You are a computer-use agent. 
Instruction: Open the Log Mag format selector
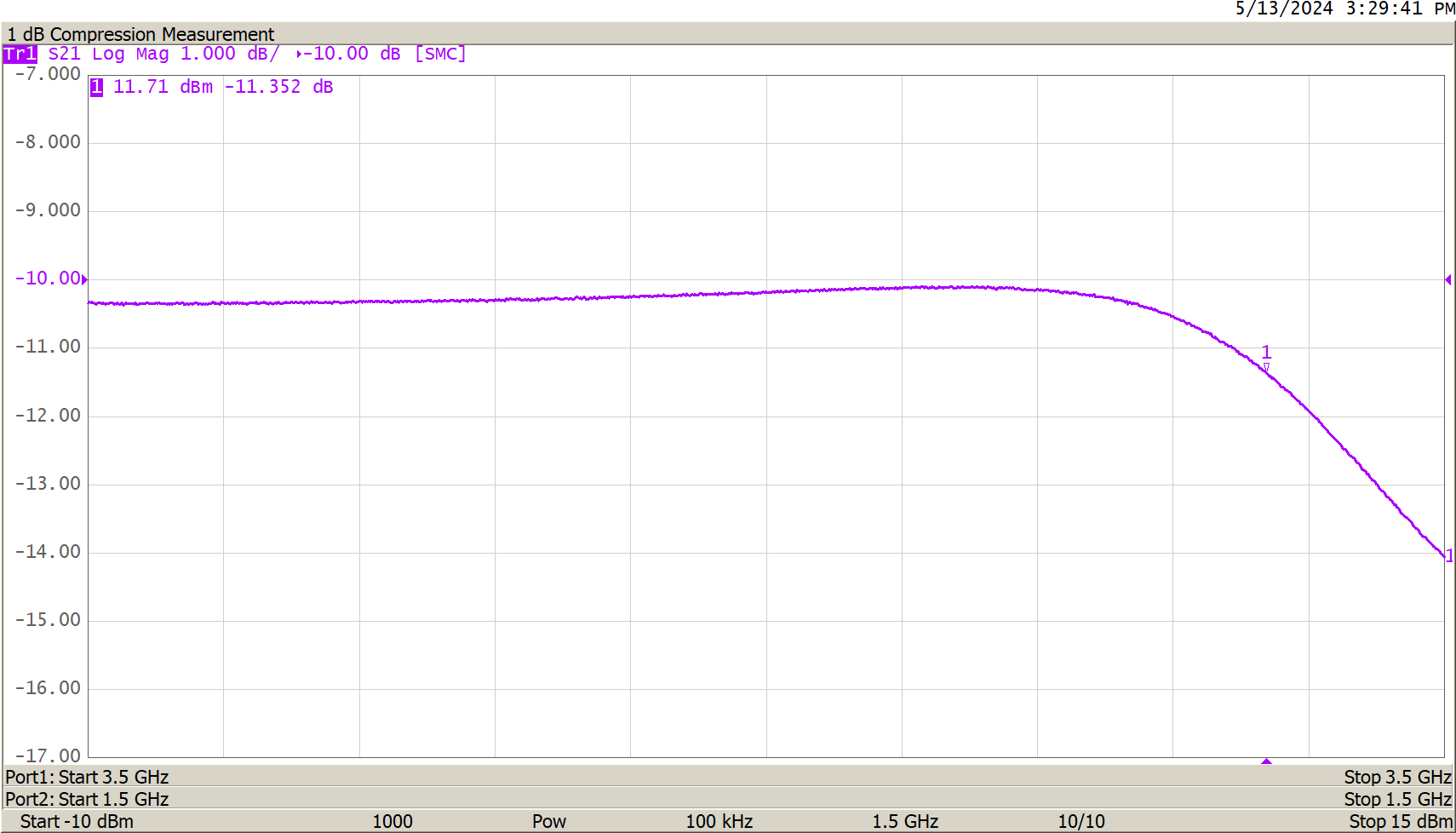(x=131, y=53)
